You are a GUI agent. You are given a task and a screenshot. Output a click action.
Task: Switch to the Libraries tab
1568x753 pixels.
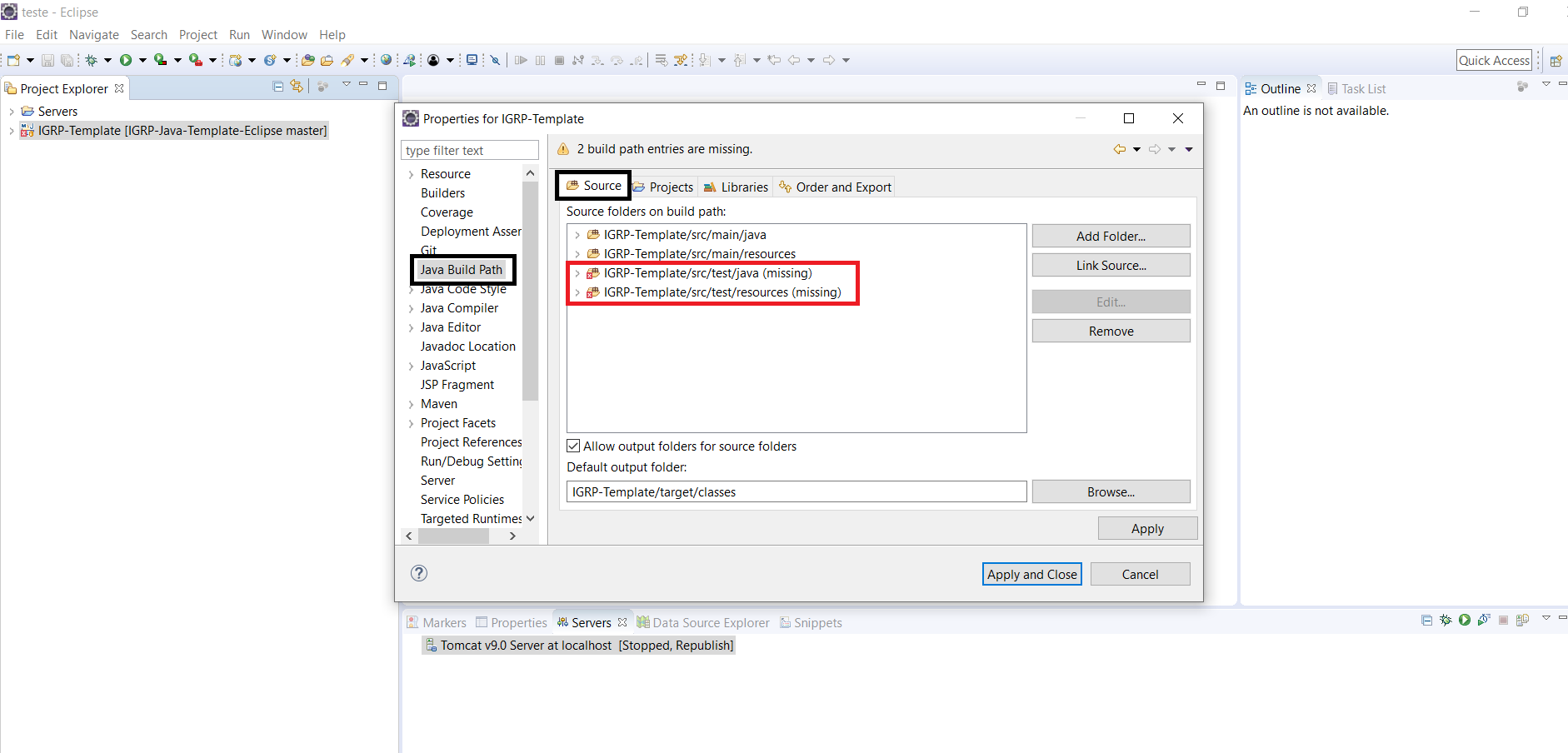click(737, 187)
